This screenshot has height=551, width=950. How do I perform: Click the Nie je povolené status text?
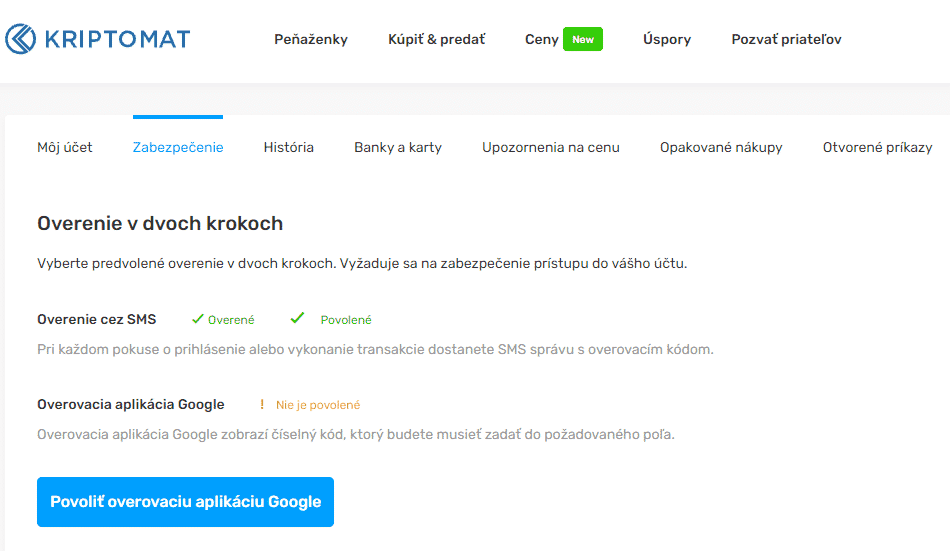[x=318, y=405]
